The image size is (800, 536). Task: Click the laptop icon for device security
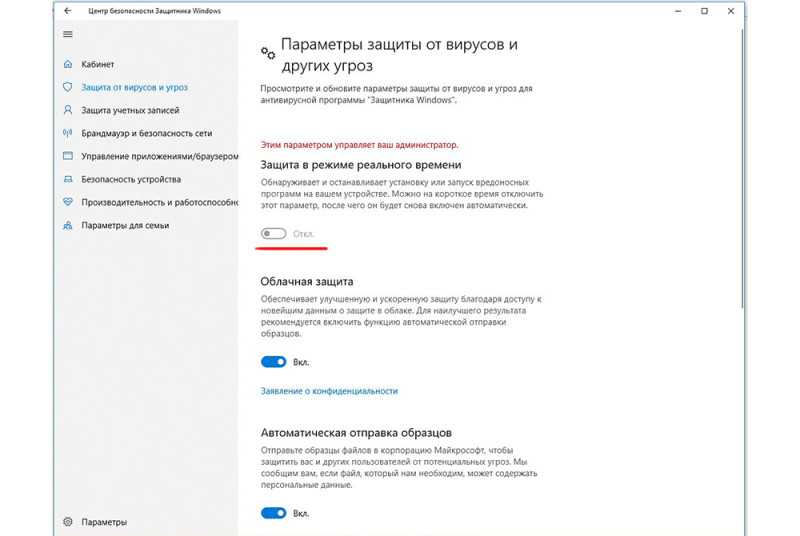click(68, 179)
